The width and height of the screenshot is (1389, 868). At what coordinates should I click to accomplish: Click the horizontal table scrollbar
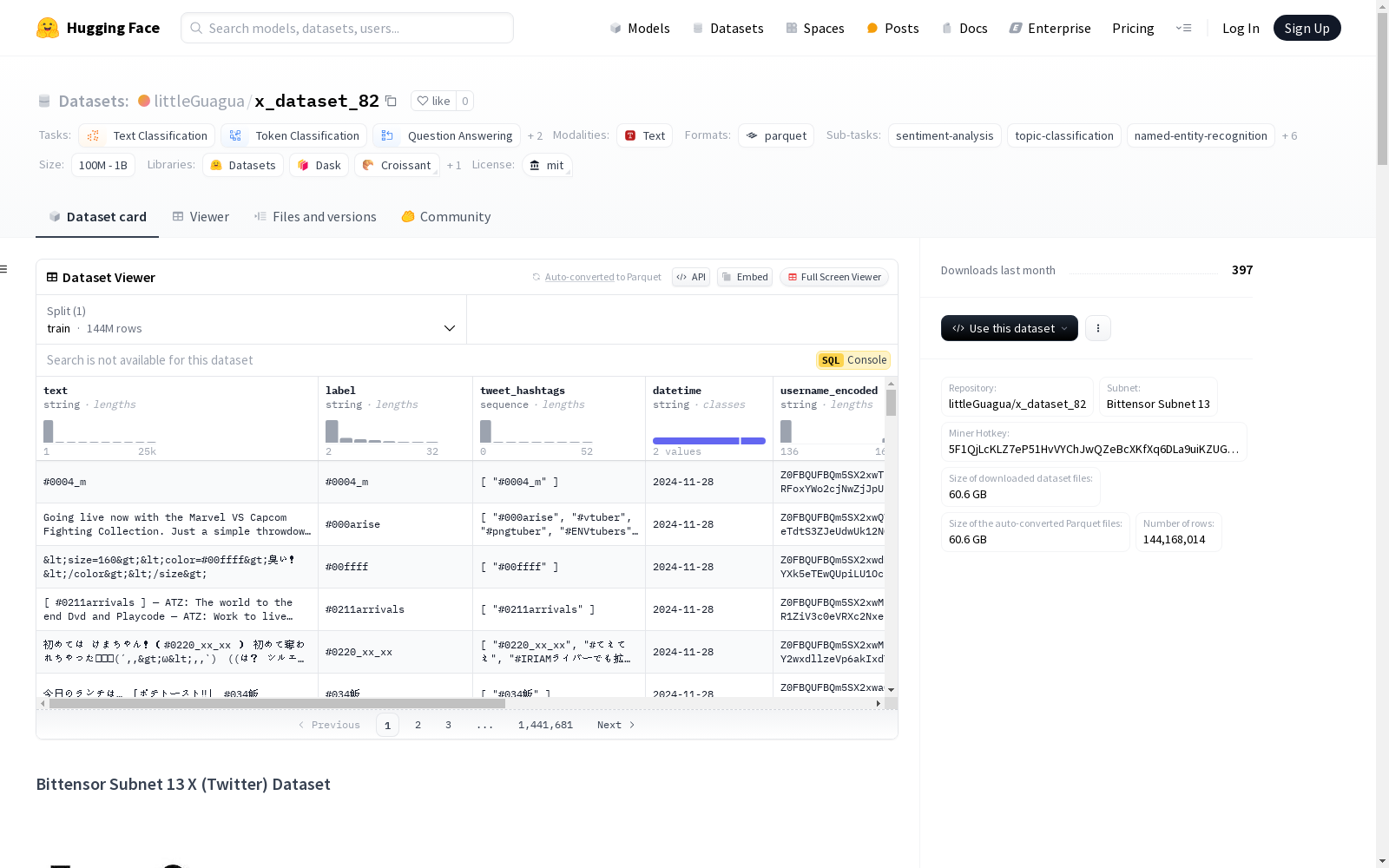coord(277,704)
